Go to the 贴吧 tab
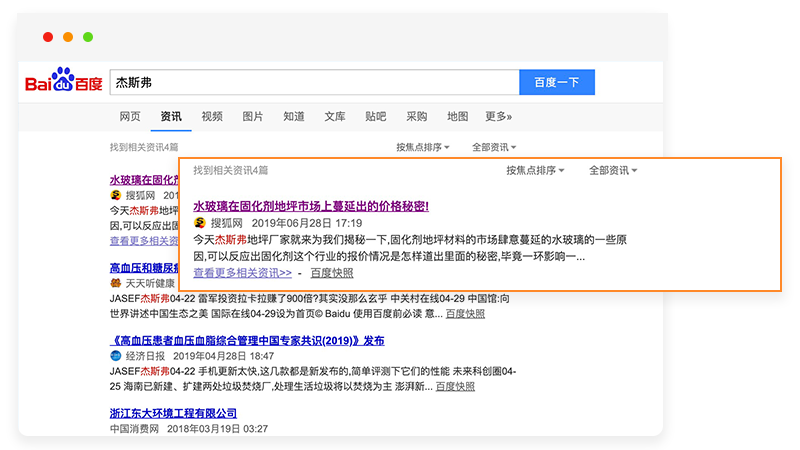800x450 pixels. (376, 116)
